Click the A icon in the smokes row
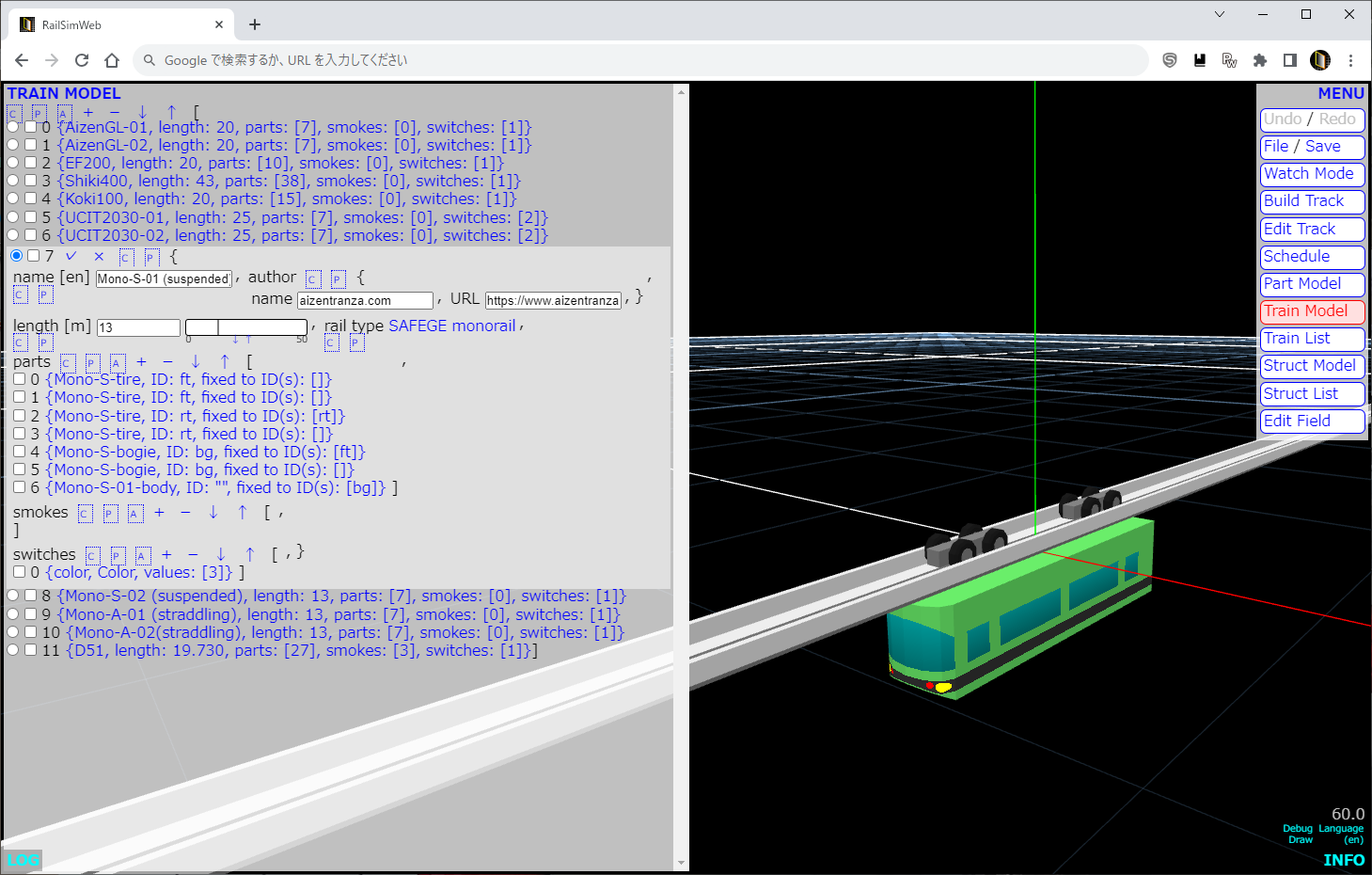 pyautogui.click(x=134, y=514)
